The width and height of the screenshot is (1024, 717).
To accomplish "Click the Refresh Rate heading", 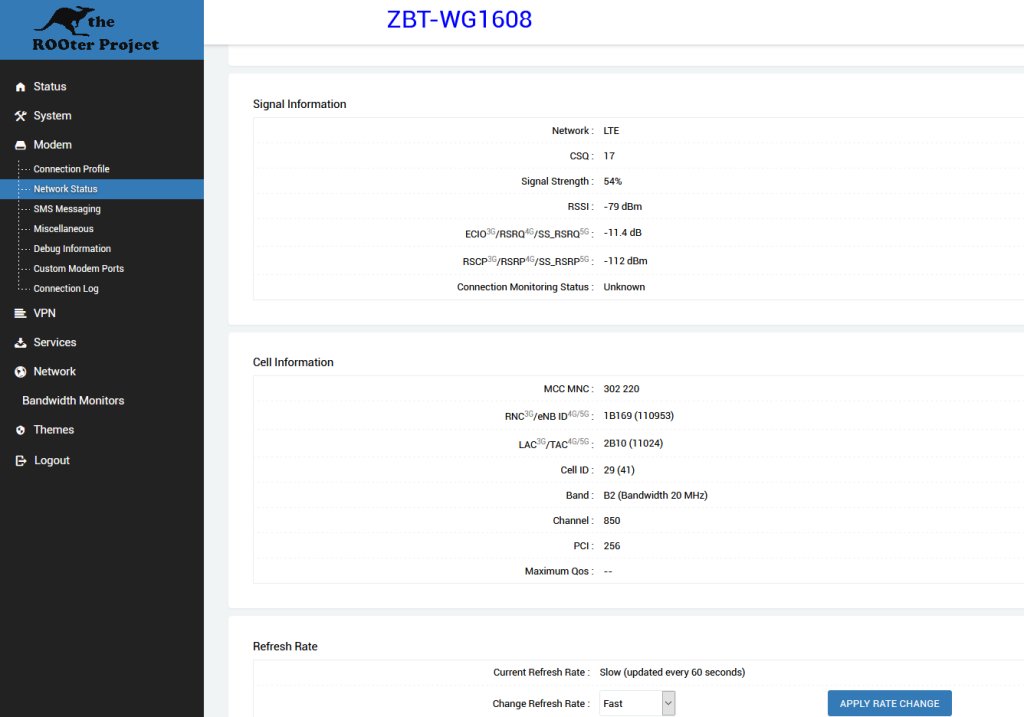I will tap(285, 646).
